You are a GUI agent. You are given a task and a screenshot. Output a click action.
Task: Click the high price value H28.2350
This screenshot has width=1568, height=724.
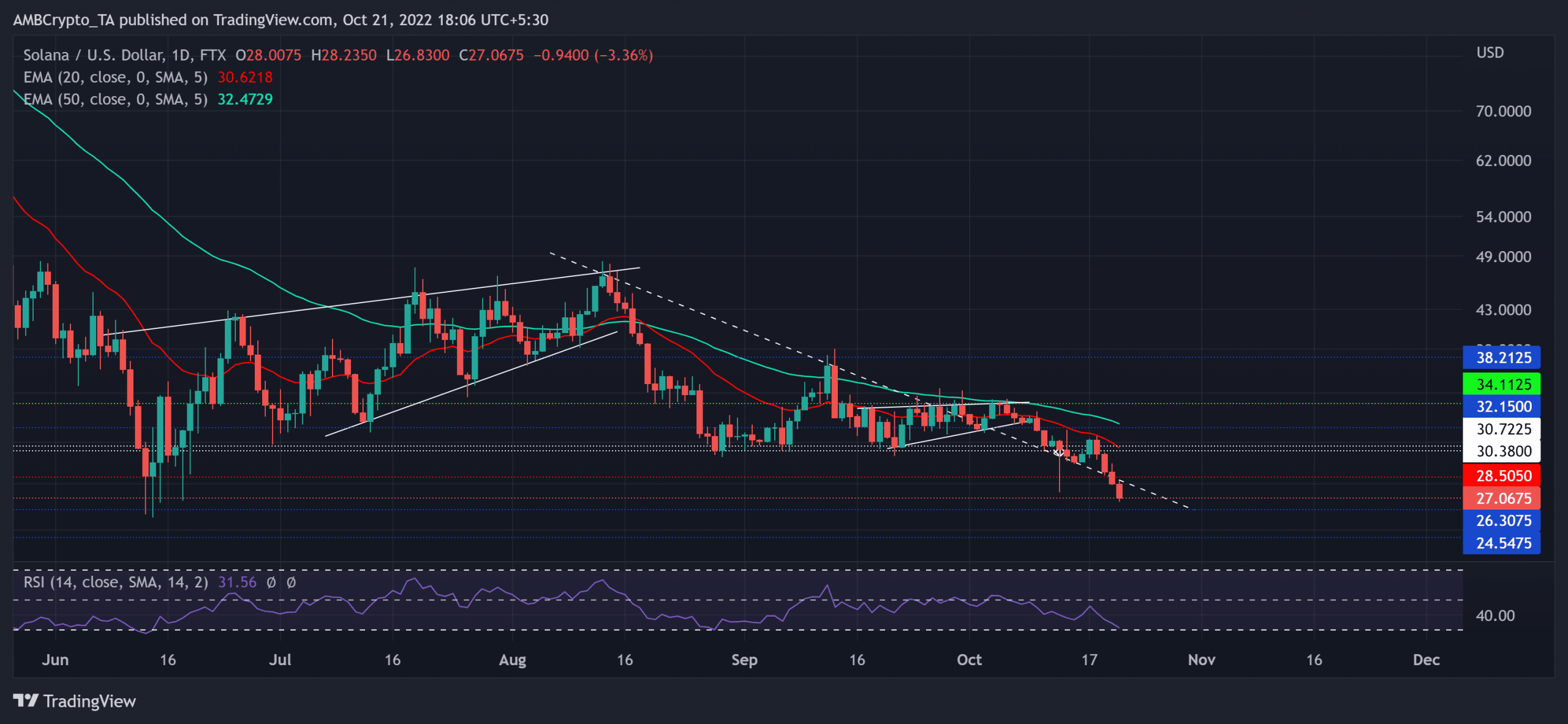coord(344,55)
